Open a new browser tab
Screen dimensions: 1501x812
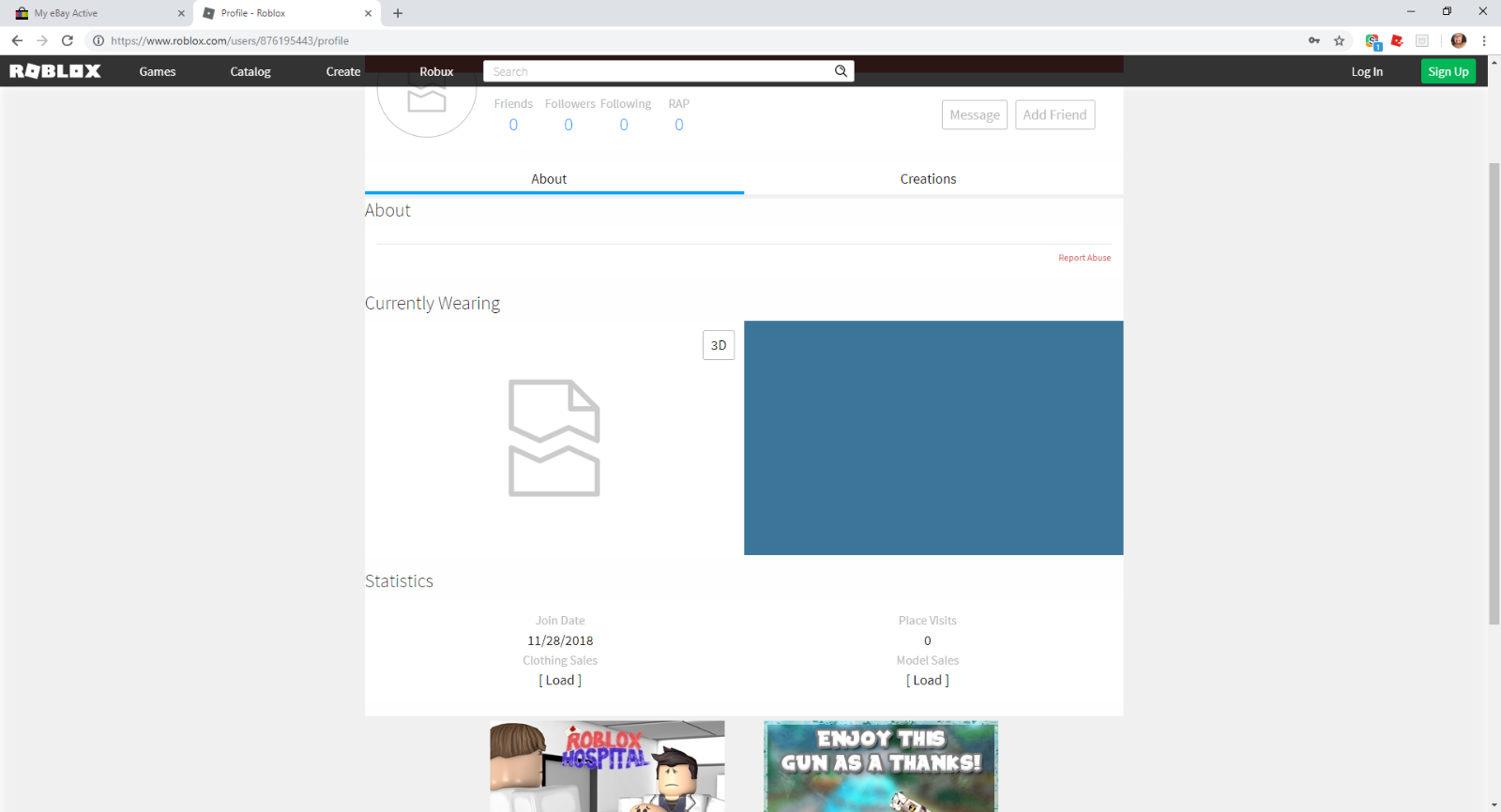pos(398,13)
